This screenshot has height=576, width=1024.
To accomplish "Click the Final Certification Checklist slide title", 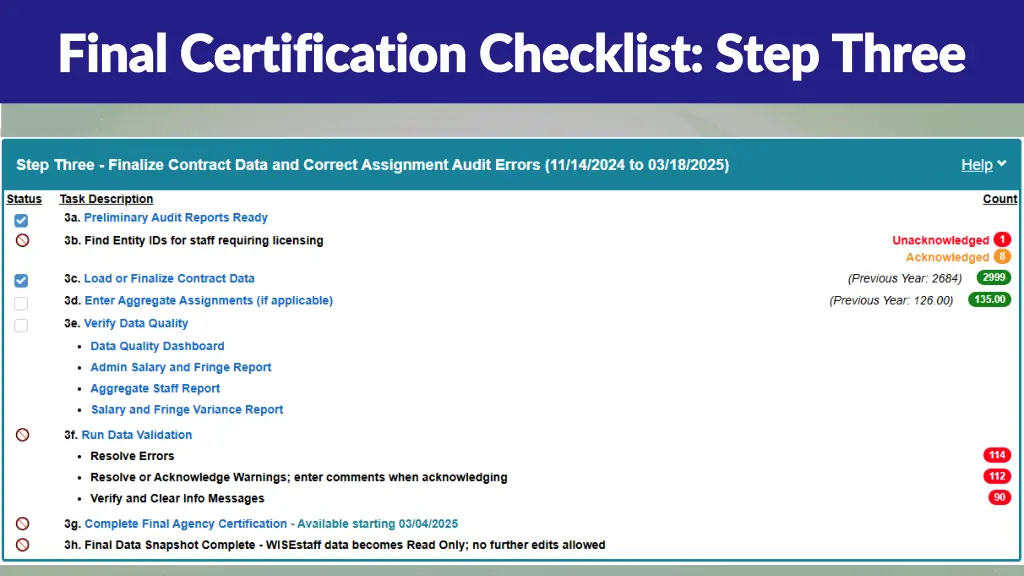I will [x=512, y=54].
